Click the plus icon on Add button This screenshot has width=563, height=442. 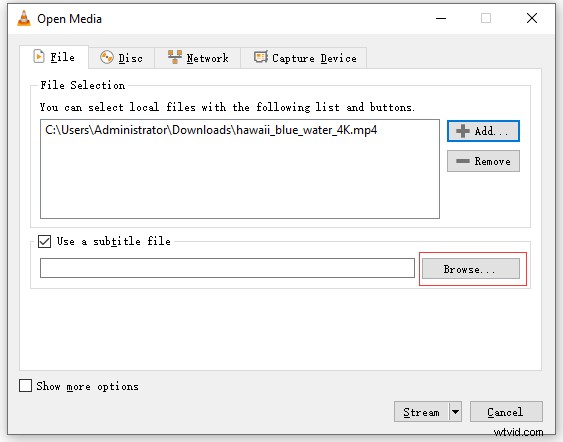pyautogui.click(x=462, y=131)
